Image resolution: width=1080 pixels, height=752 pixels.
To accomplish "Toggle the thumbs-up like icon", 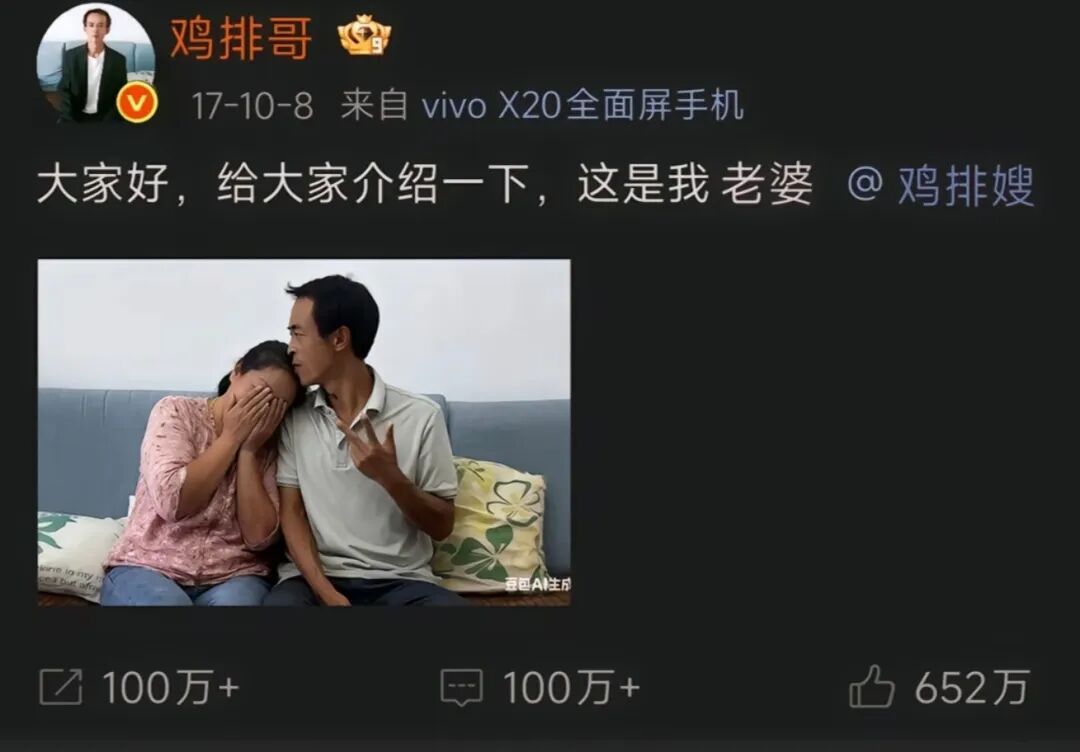I will click(x=871, y=686).
